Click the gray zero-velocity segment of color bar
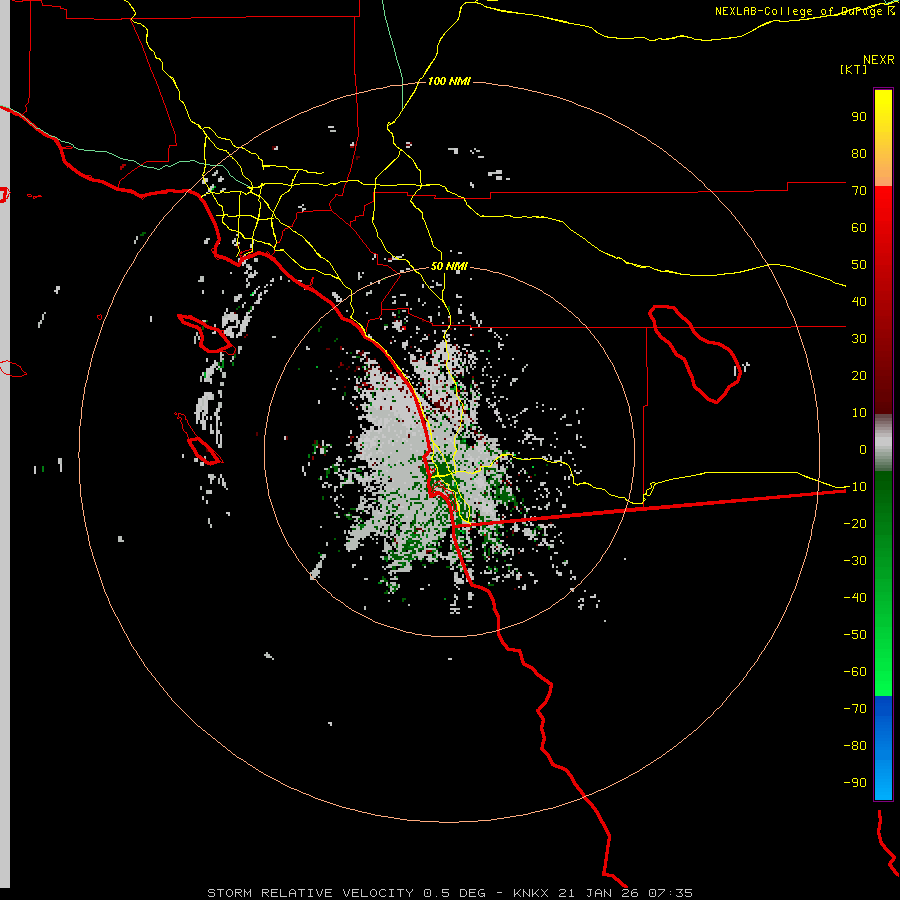 tap(883, 443)
